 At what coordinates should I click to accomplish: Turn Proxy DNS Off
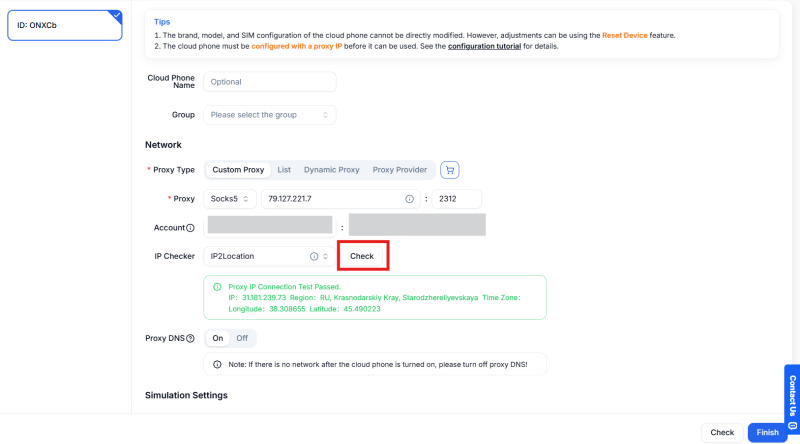pyautogui.click(x=242, y=338)
